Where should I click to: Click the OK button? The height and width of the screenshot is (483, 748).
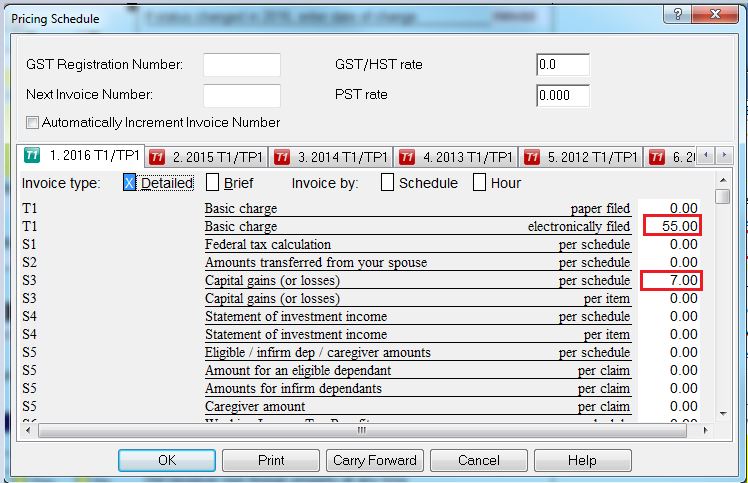[x=167, y=461]
